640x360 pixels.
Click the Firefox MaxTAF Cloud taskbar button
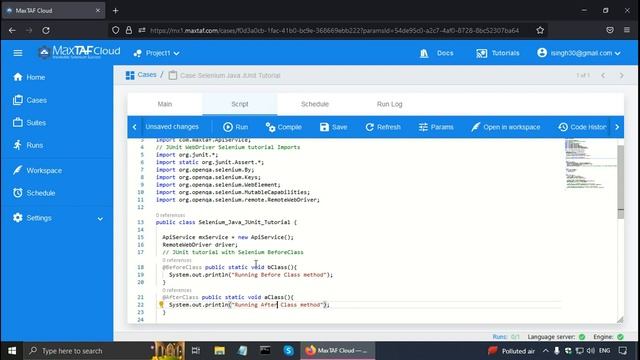coord(337,351)
